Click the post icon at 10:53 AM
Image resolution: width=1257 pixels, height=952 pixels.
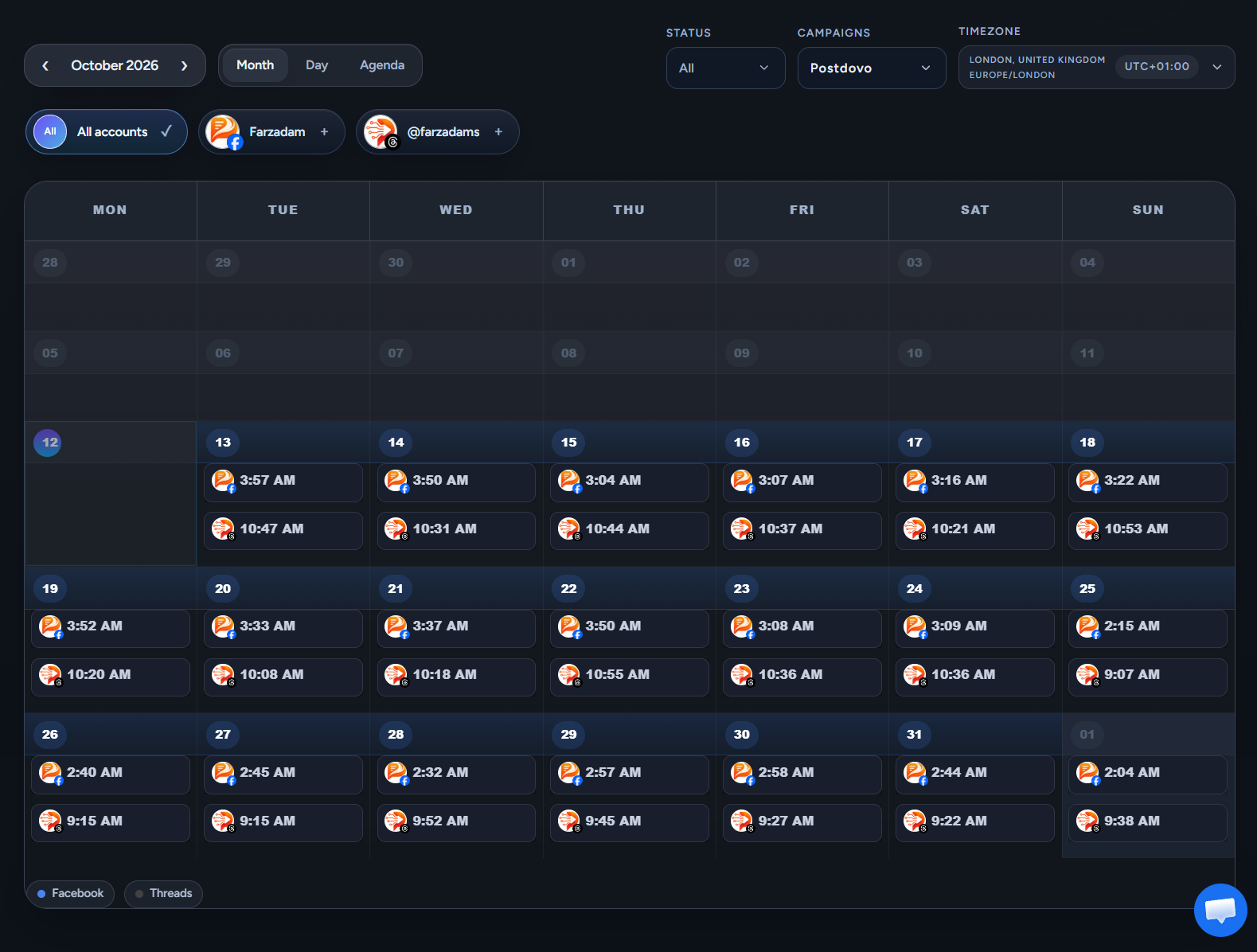coord(1087,529)
